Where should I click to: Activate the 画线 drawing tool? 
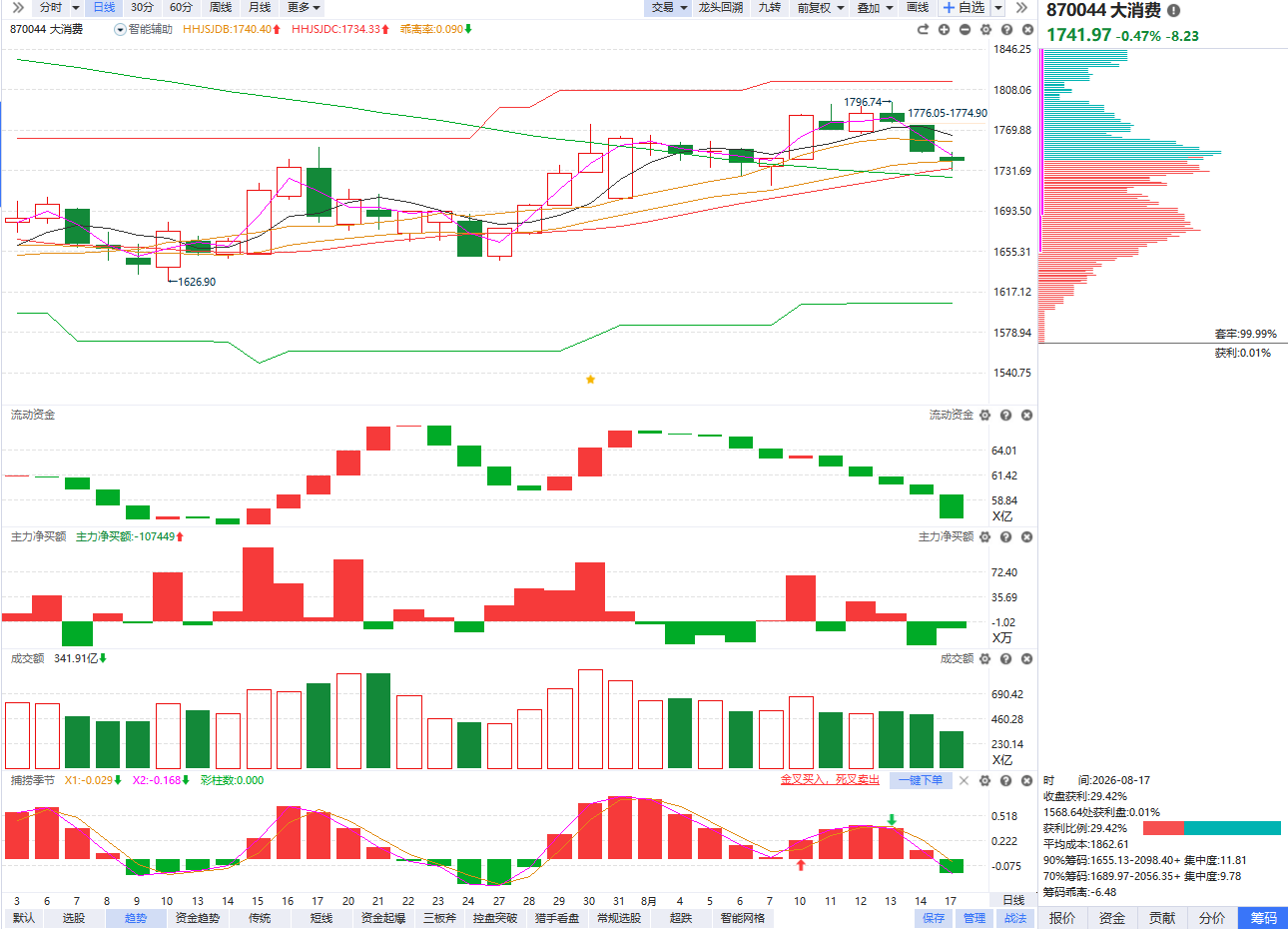(918, 8)
